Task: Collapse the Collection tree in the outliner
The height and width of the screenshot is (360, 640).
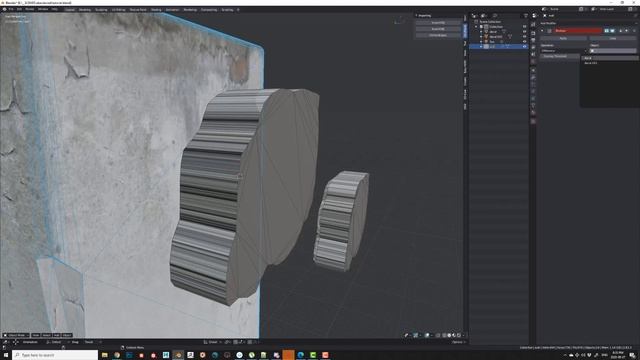Action: 476,27
